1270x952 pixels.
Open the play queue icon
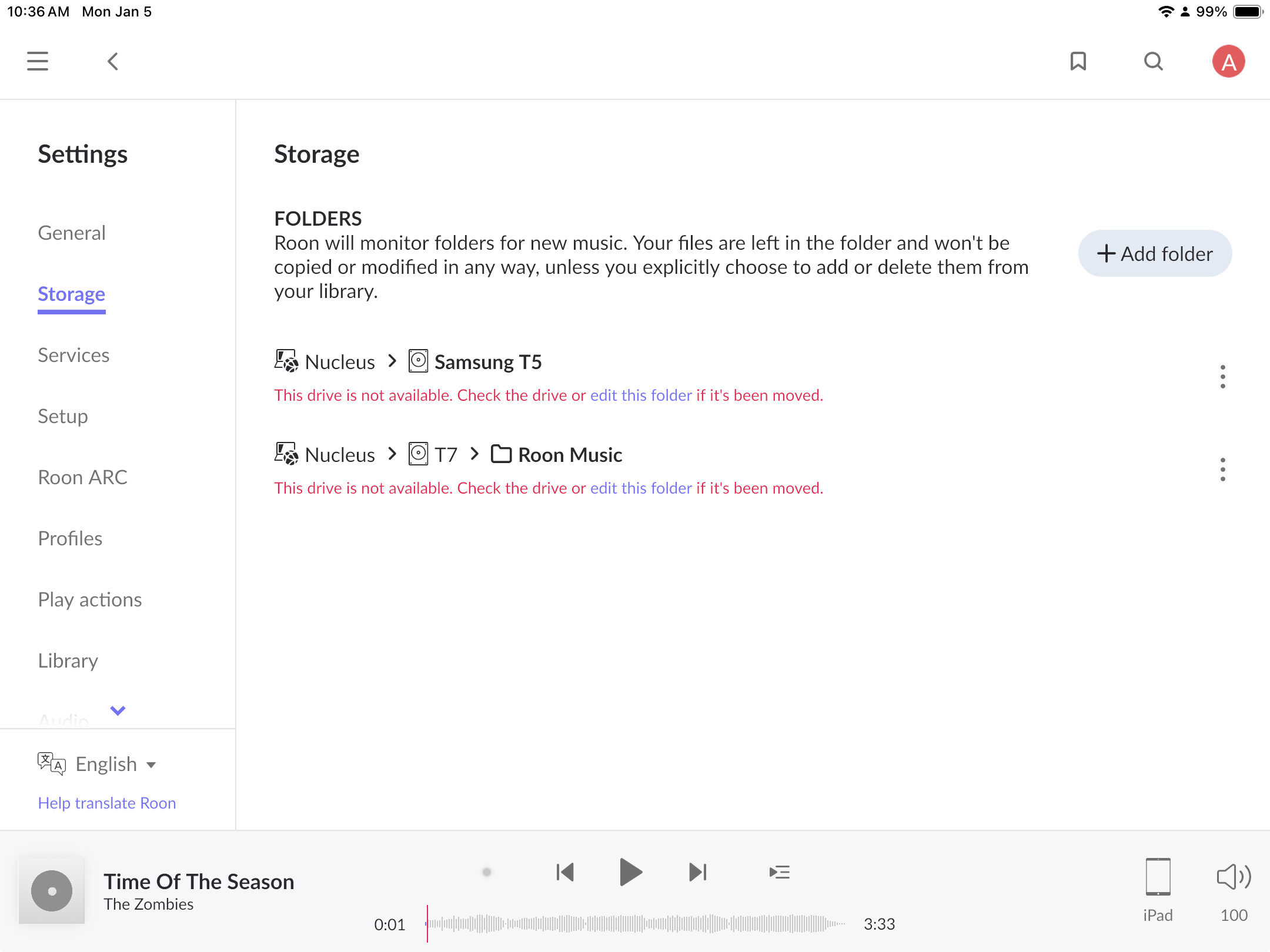[x=779, y=872]
